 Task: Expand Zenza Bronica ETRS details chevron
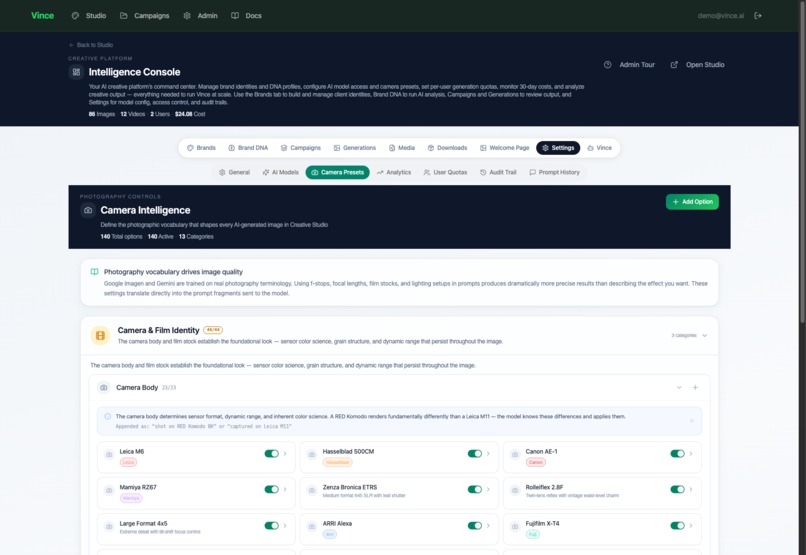point(488,489)
